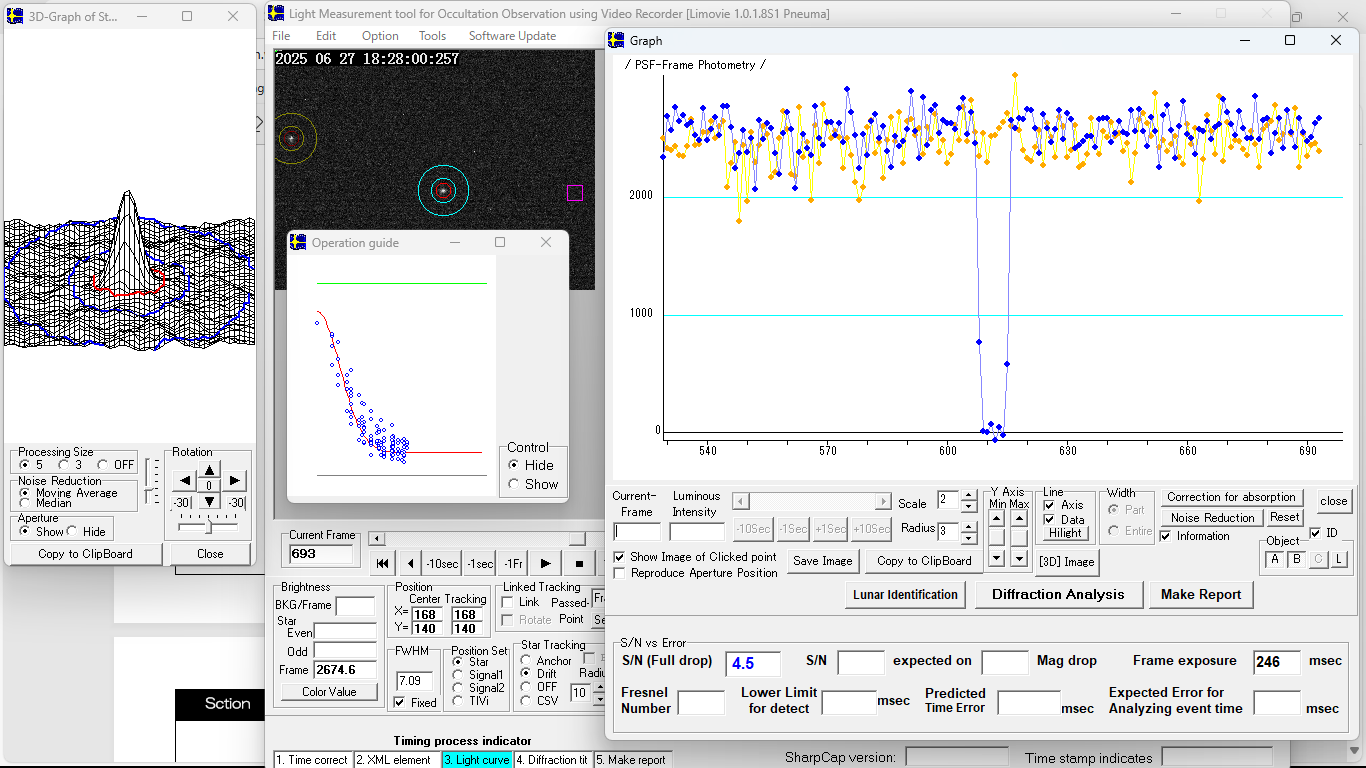This screenshot has width=1366, height=768.
Task: Click the Current Frame input field showing 693
Action: point(321,554)
